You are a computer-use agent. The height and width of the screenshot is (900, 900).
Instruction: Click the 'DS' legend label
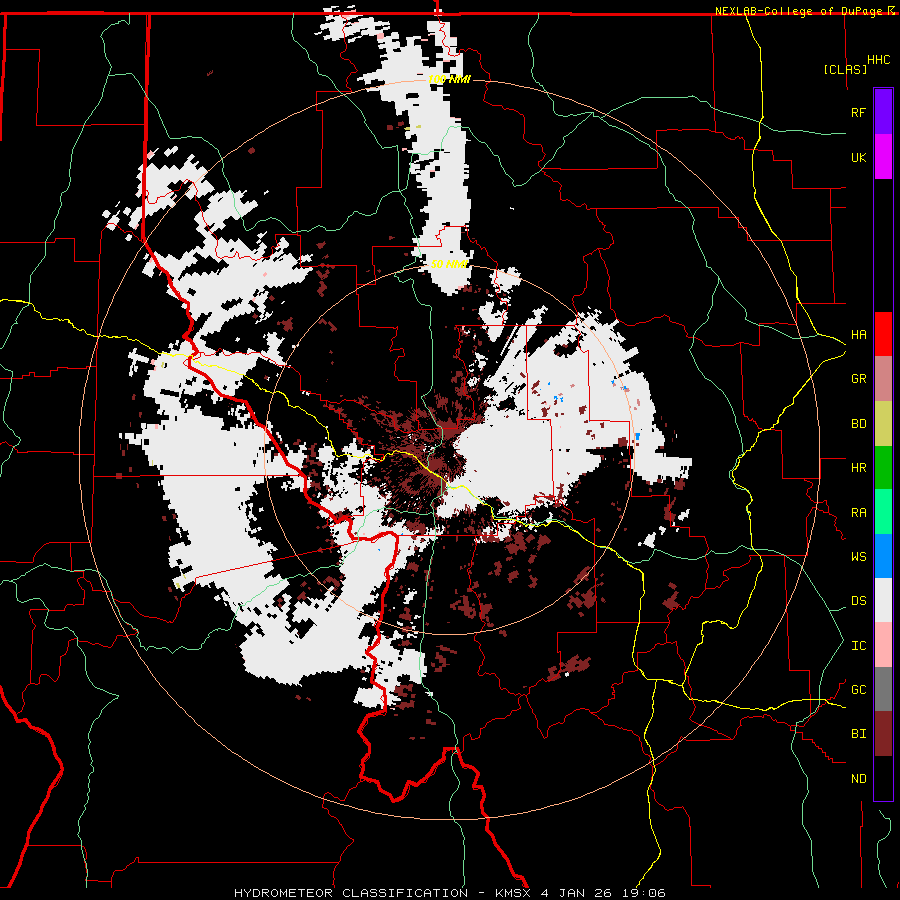pyautogui.click(x=858, y=601)
